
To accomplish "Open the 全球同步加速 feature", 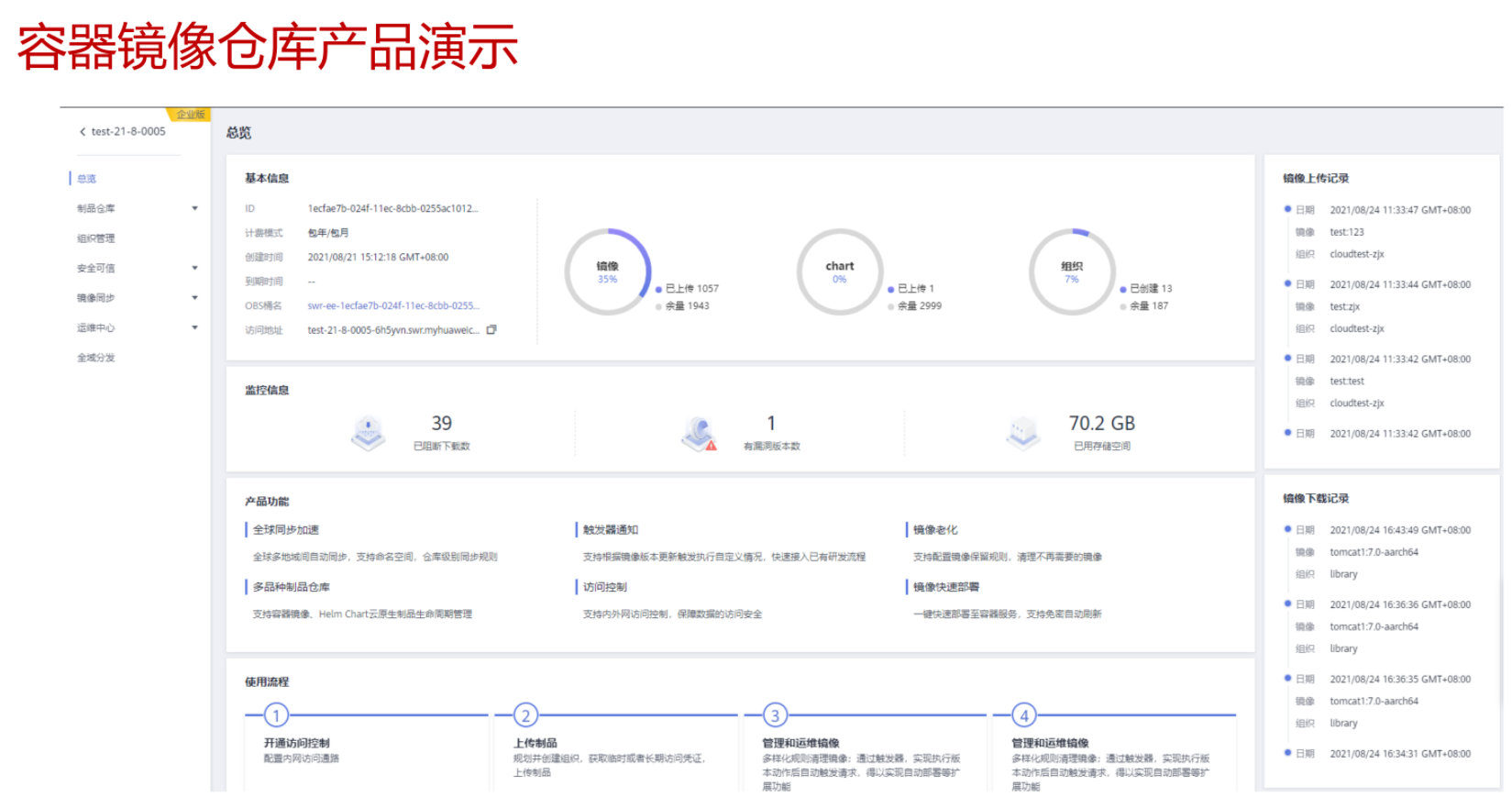I will point(286,530).
